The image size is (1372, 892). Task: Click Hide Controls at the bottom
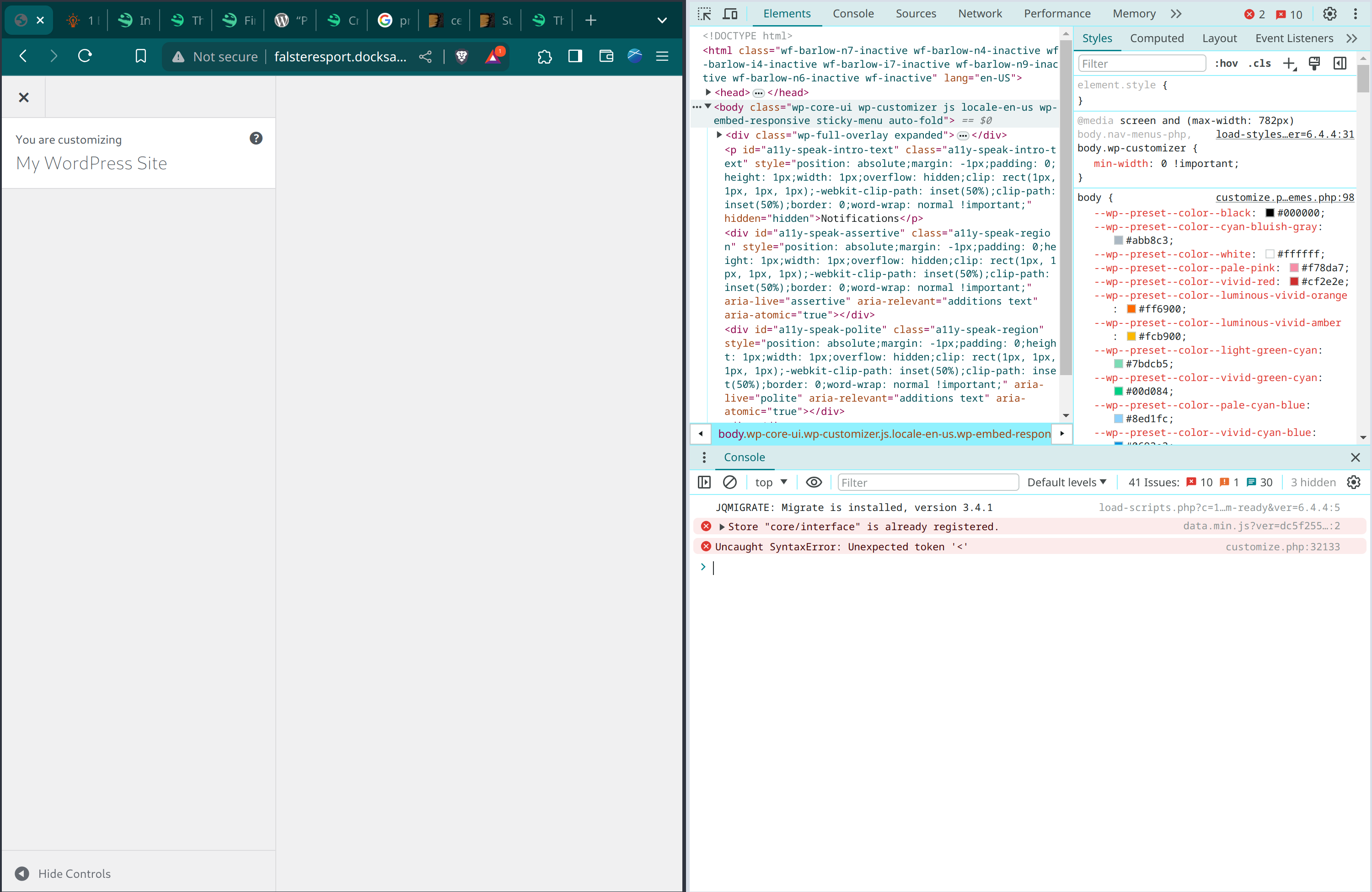pos(62,873)
